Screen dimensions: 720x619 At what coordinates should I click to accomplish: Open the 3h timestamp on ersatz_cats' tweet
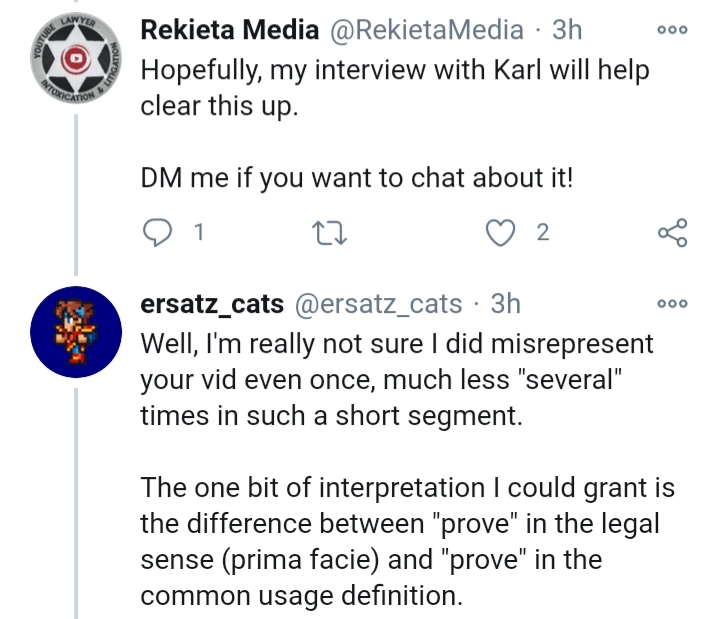[506, 304]
